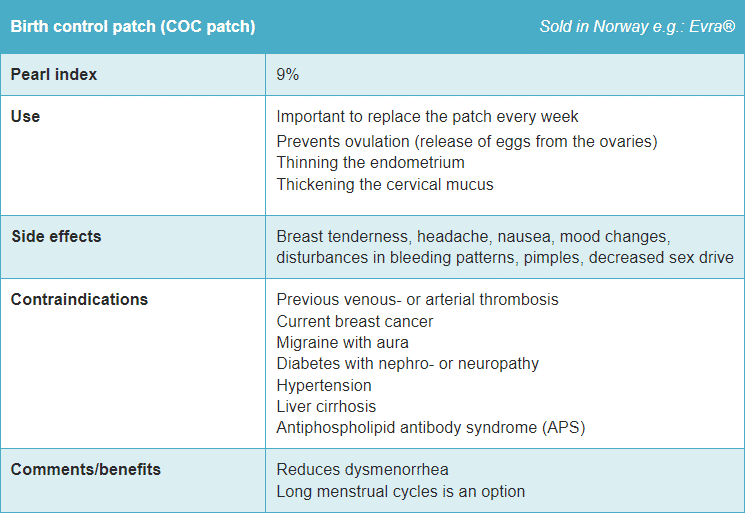This screenshot has width=745, height=513.
Task: Click the 'Thickening the cervical mucus' line
Action: 384,184
